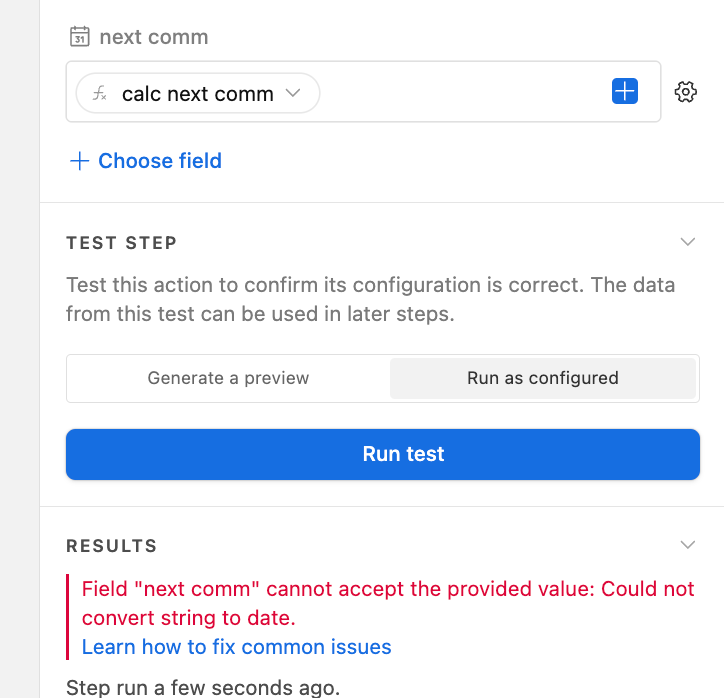Open Learn how to fix common issues link
This screenshot has height=698, width=724.
click(236, 647)
